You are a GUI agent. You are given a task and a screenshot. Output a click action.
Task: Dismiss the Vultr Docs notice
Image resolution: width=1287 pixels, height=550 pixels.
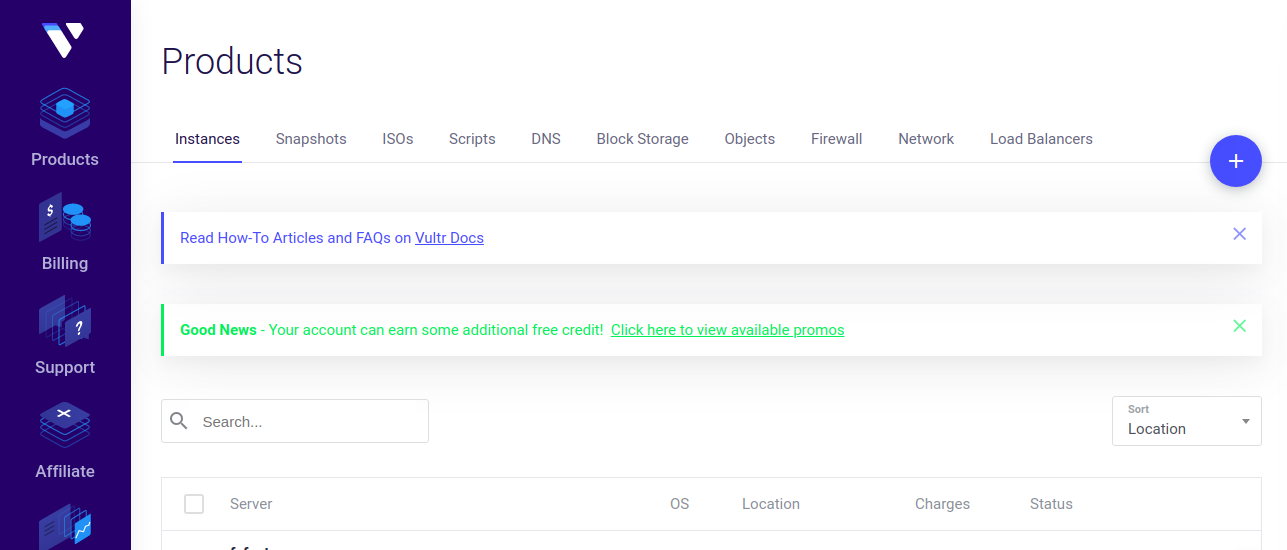[x=1239, y=234]
